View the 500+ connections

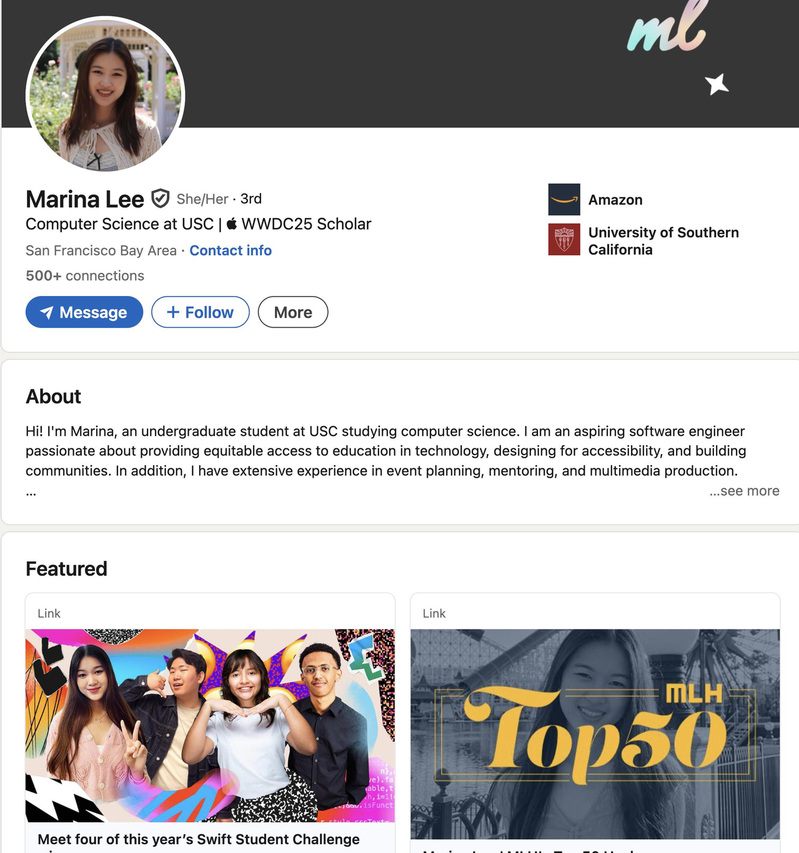[x=85, y=276]
